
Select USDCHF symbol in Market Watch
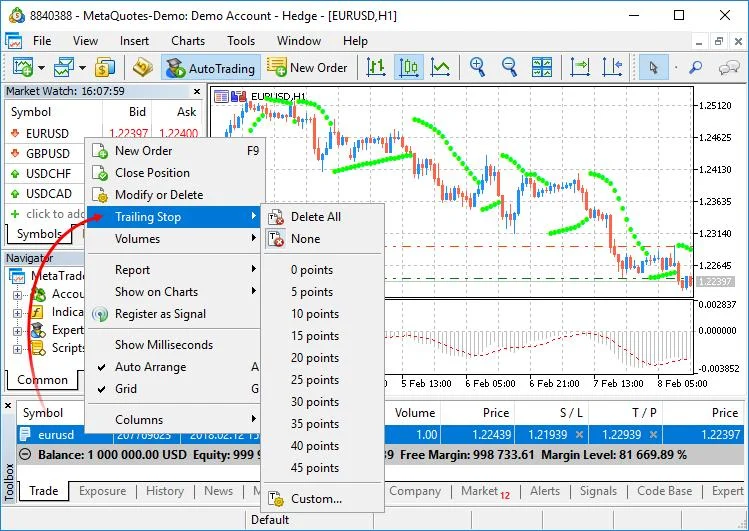point(48,174)
